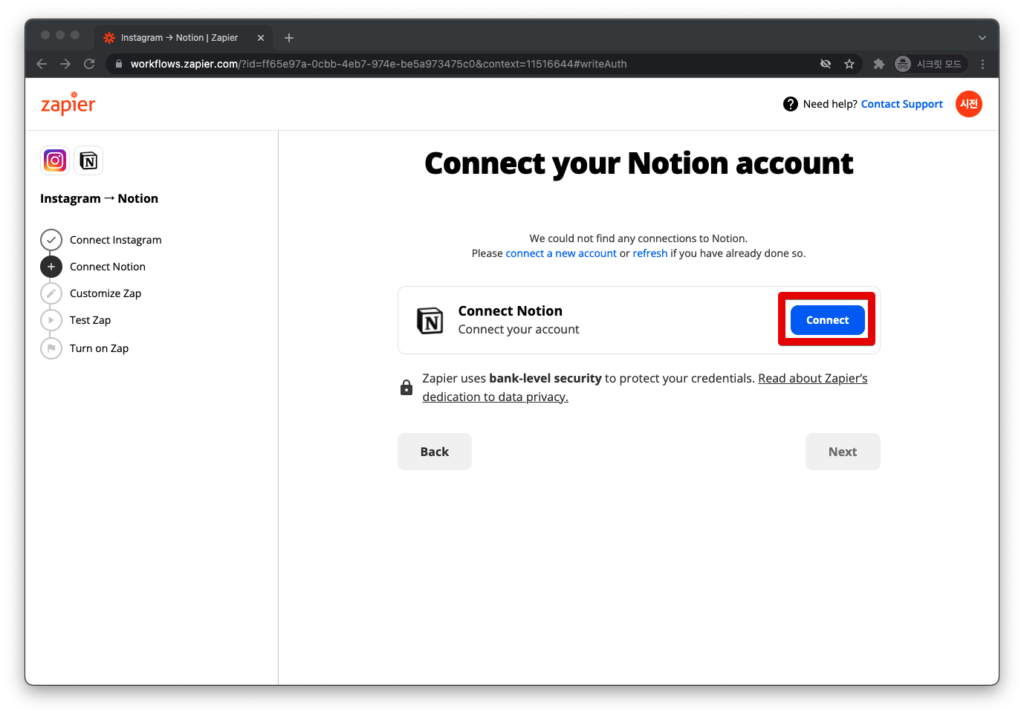
Task: Click the lock icon next to security note
Action: [x=406, y=387]
